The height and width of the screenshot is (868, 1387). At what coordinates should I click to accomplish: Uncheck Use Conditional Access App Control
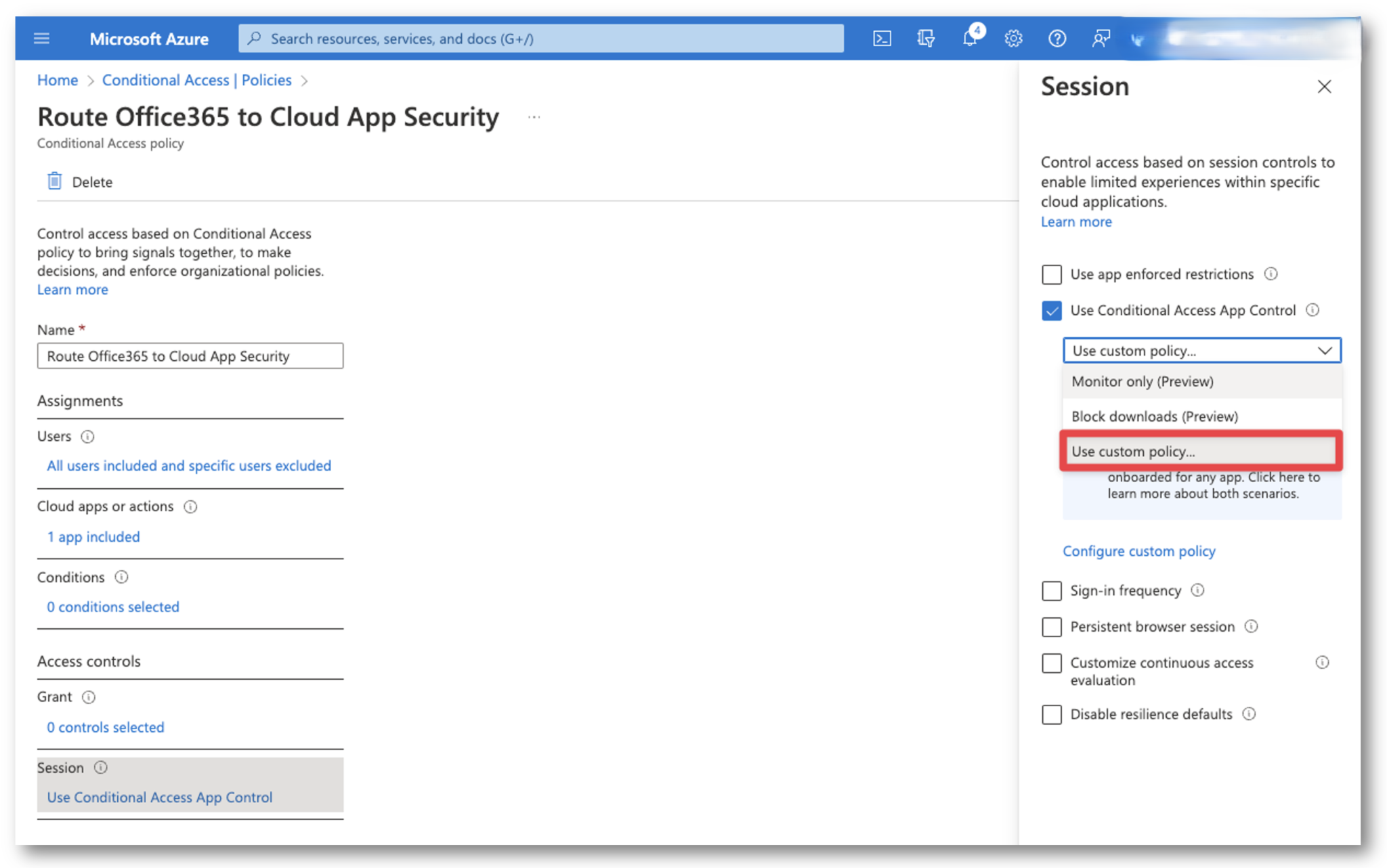click(1051, 311)
